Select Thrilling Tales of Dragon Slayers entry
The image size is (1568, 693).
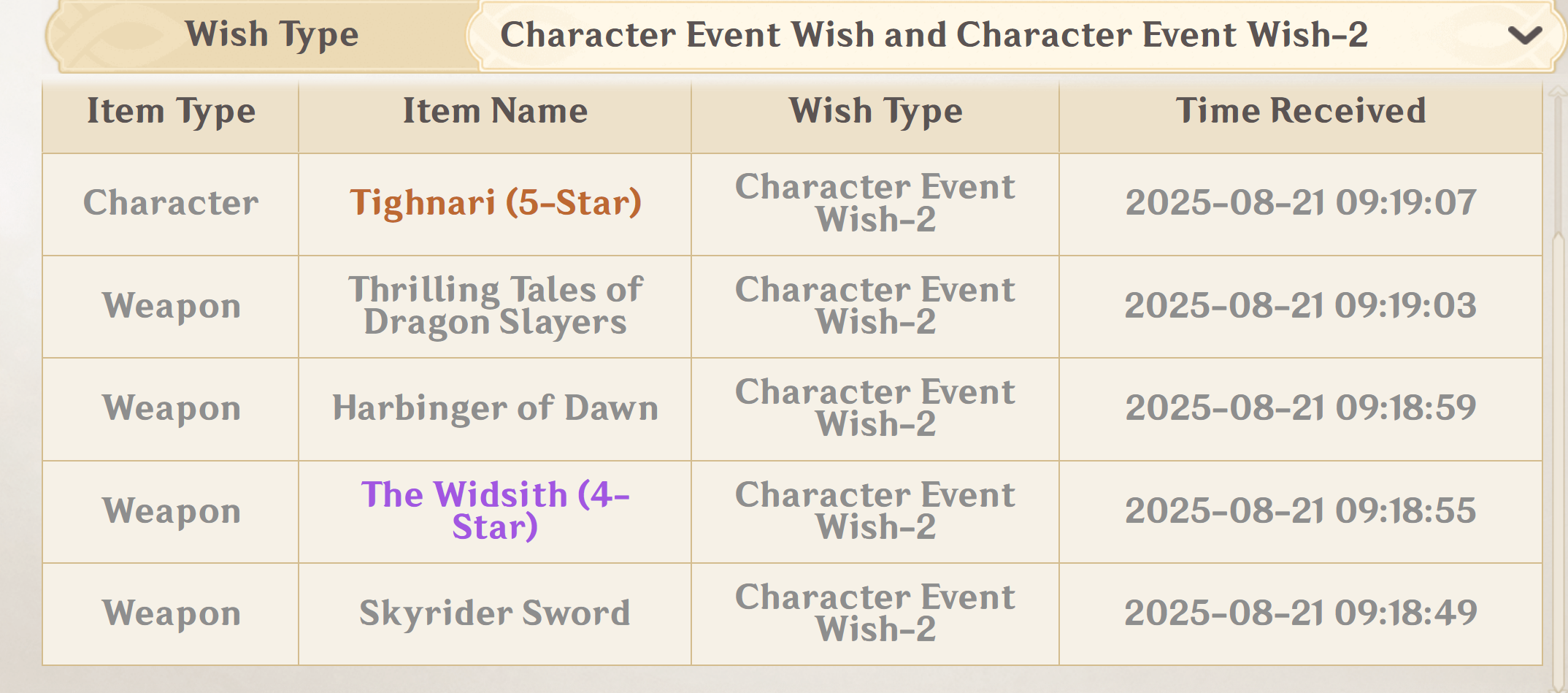click(495, 306)
